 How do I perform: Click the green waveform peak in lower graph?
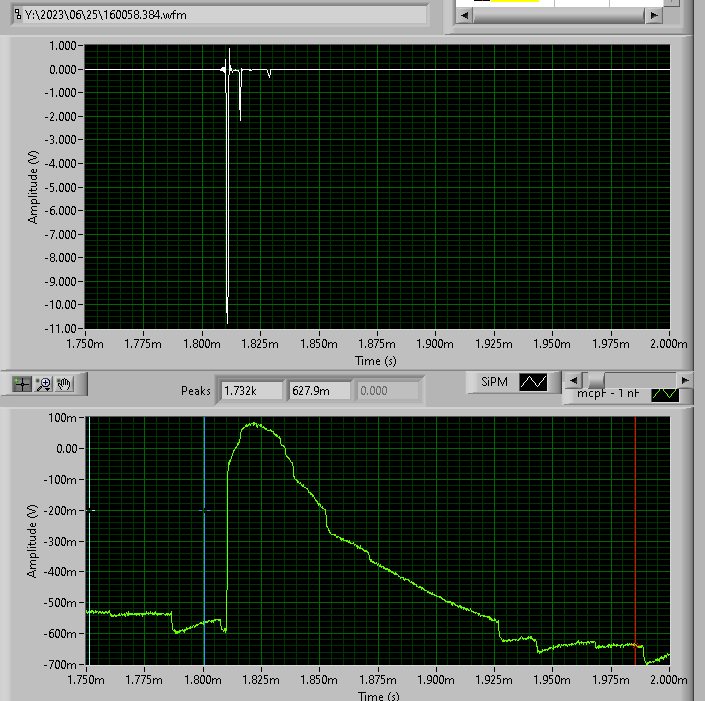[x=254, y=424]
